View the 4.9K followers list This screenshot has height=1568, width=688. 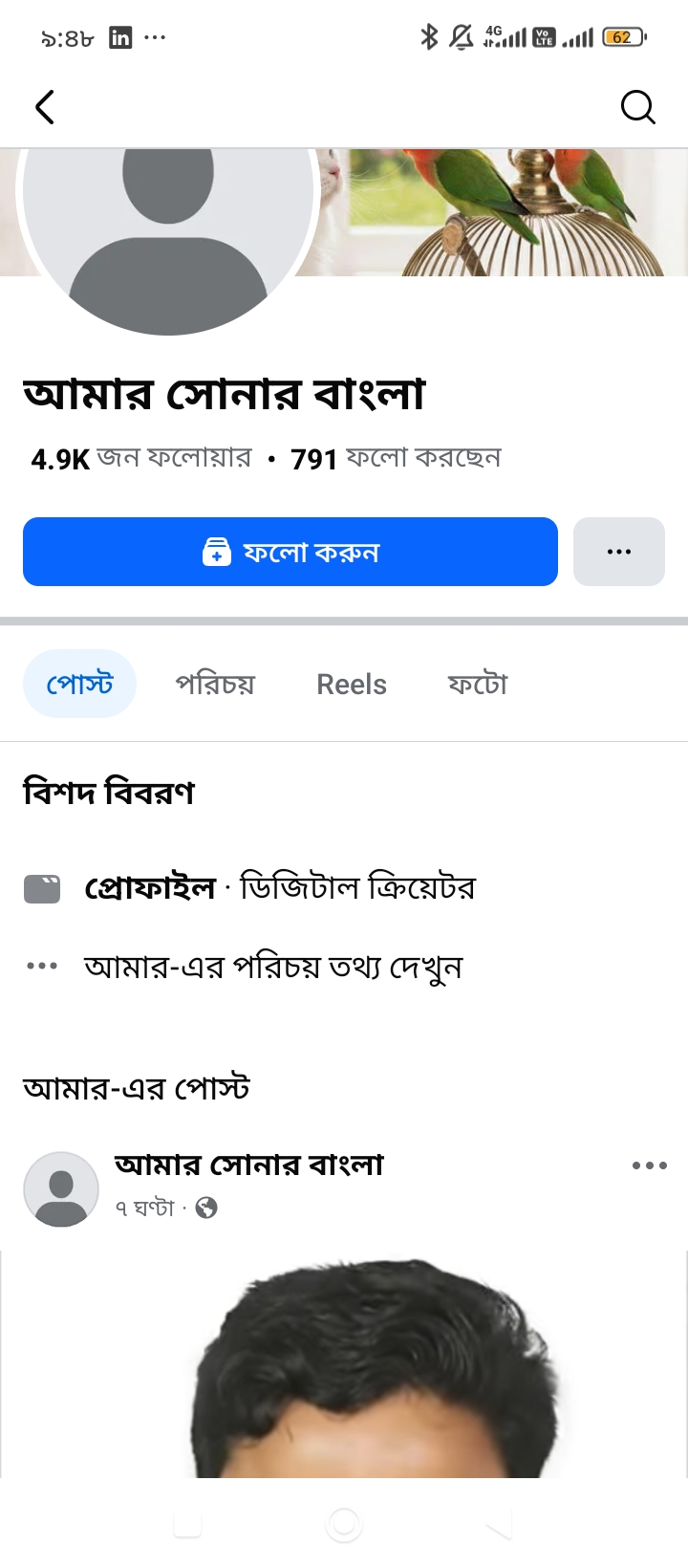tap(141, 459)
